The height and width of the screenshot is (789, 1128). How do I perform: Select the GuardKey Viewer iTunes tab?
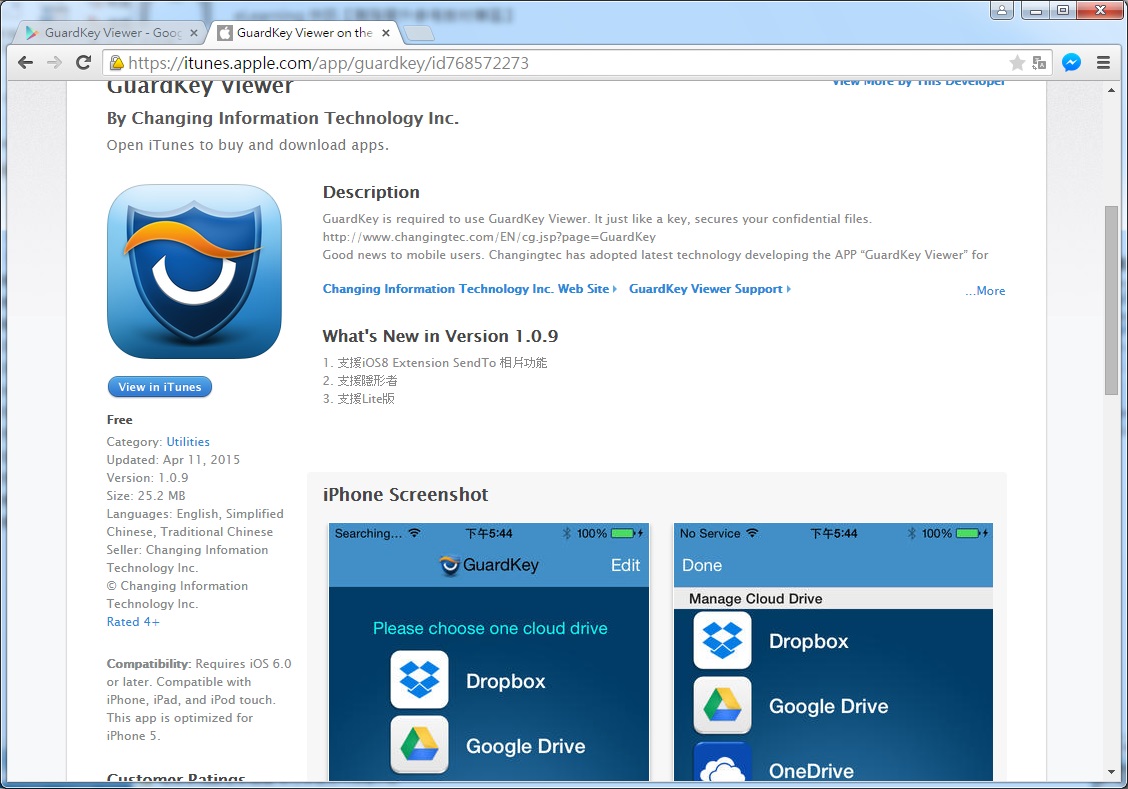click(302, 32)
